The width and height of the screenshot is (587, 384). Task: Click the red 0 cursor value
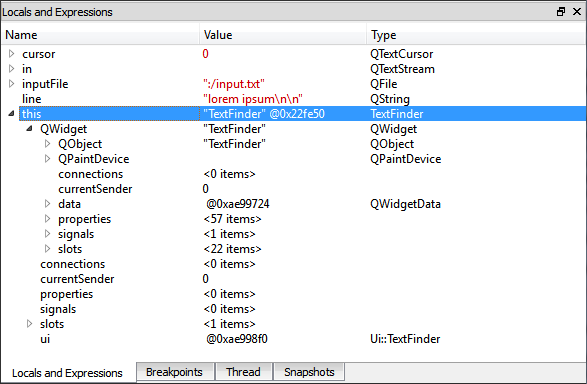point(206,54)
